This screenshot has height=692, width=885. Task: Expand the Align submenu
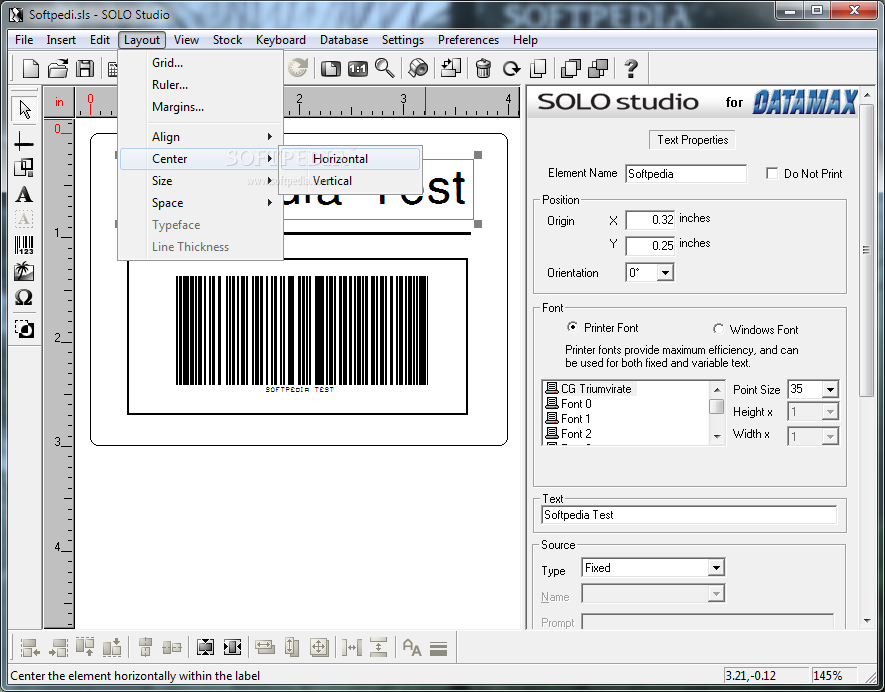[201, 137]
